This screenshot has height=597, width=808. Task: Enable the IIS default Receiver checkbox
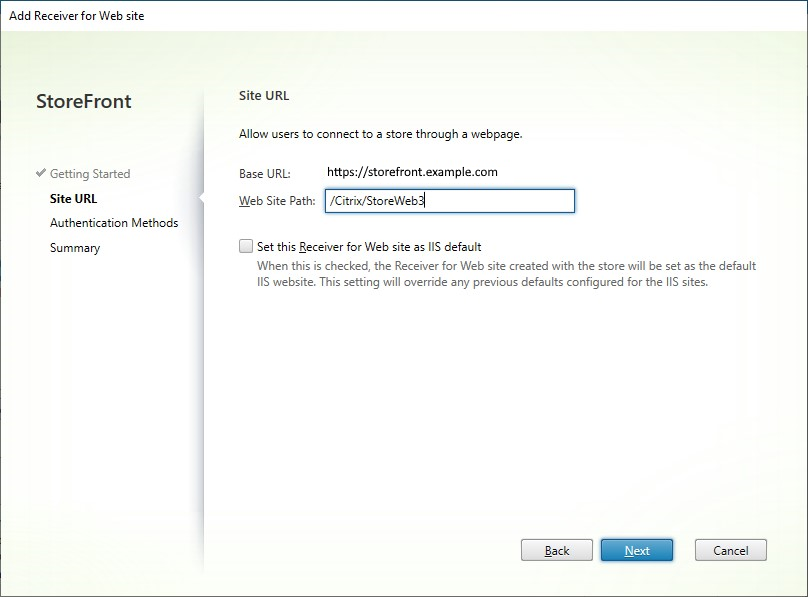tap(246, 245)
